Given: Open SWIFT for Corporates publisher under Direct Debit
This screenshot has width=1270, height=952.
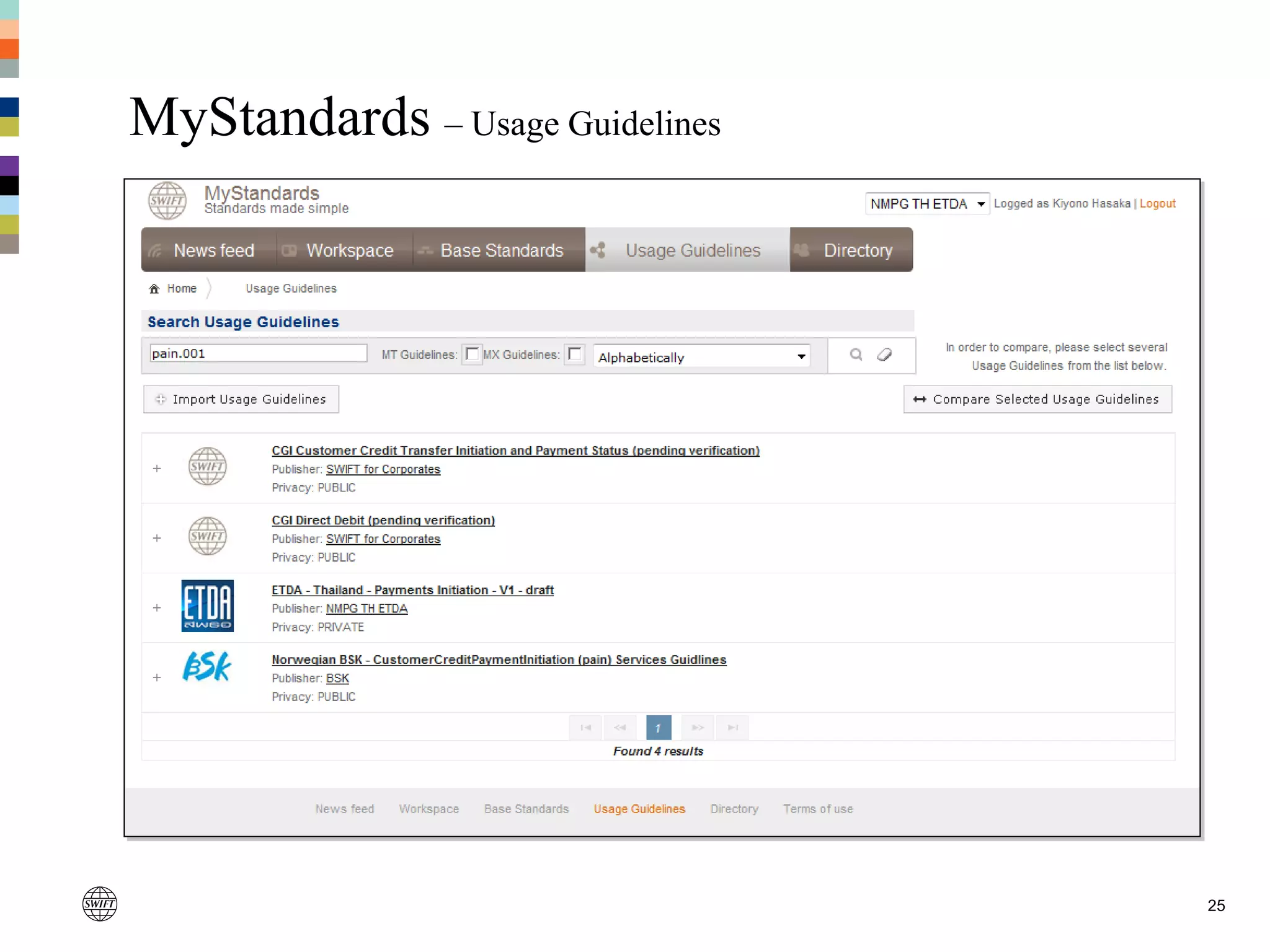Looking at the screenshot, I should coord(383,539).
